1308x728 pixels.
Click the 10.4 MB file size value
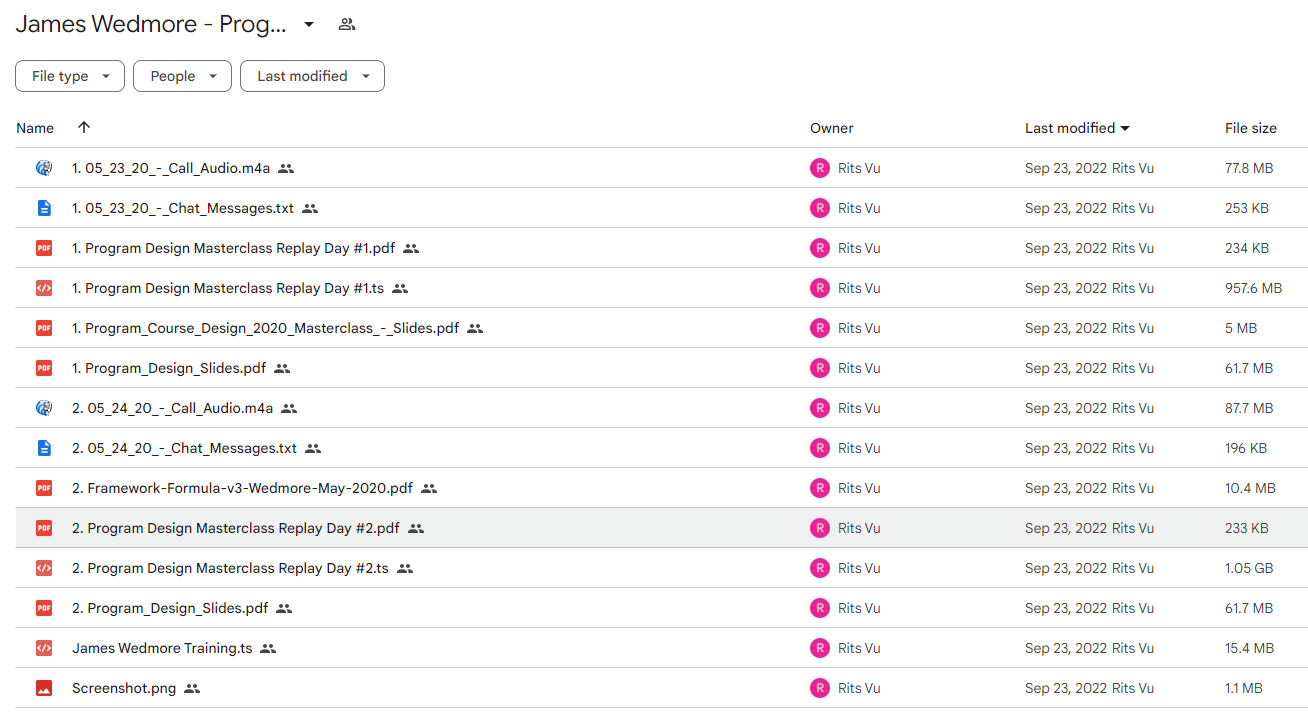(1250, 488)
